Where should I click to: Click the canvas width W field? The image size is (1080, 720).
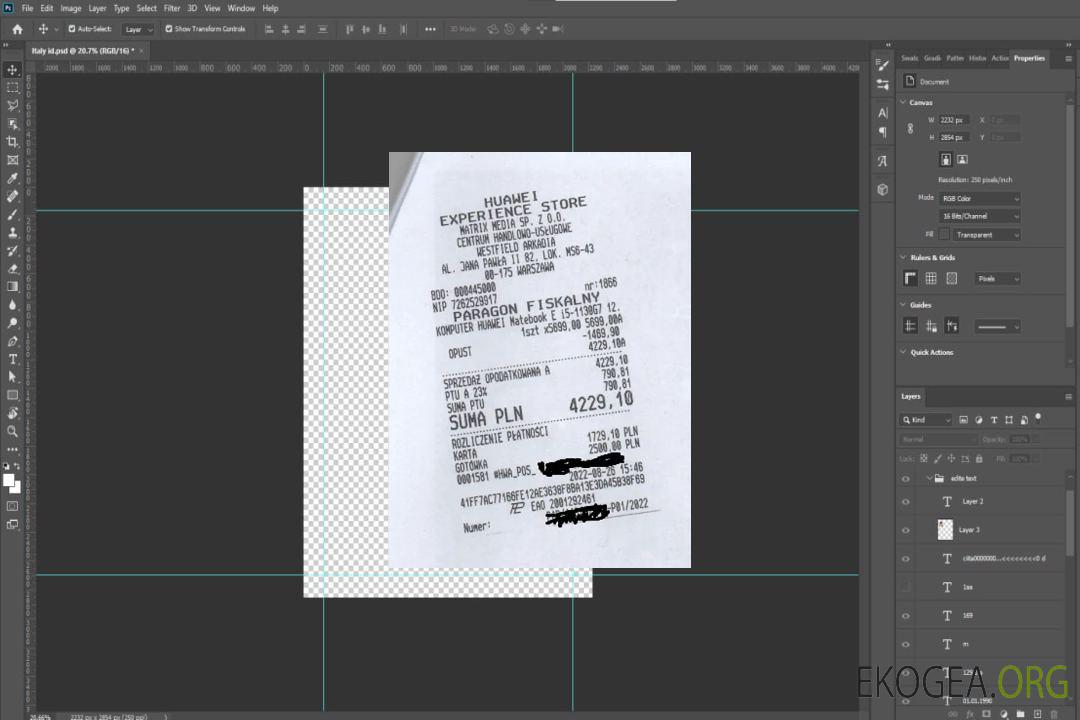pos(954,120)
